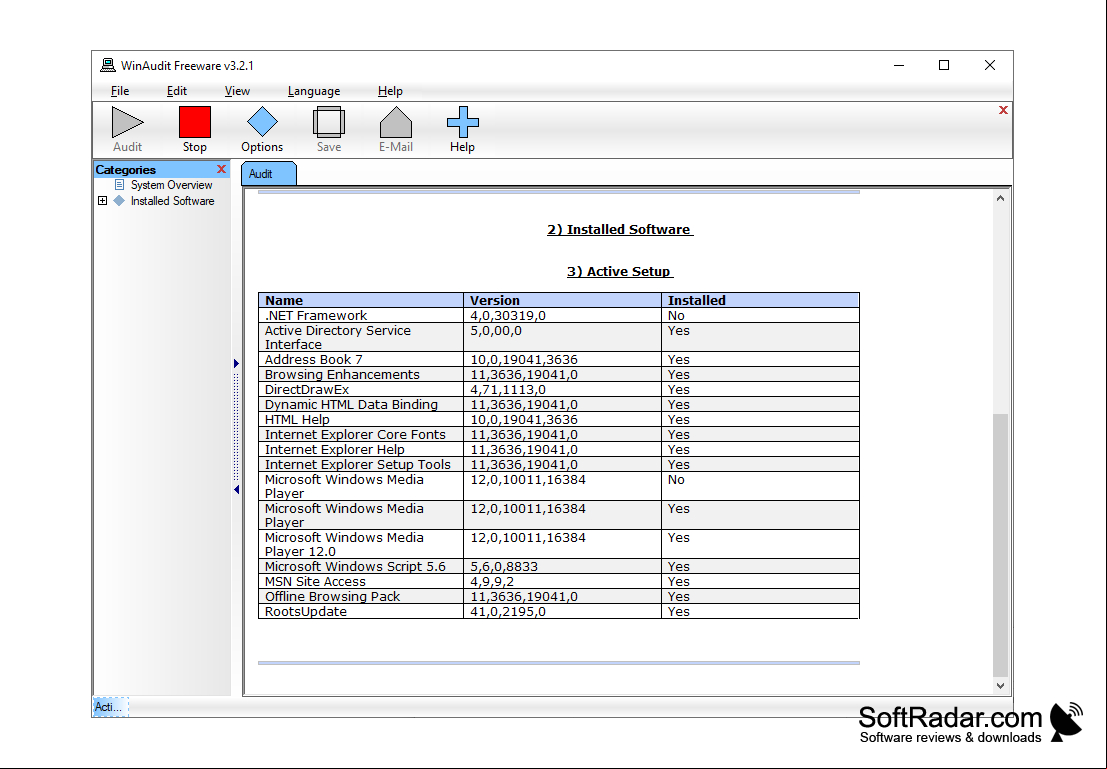The image size is (1107, 769).
Task: Select 'Active Directory Service Interface' cell
Action: (x=361, y=338)
